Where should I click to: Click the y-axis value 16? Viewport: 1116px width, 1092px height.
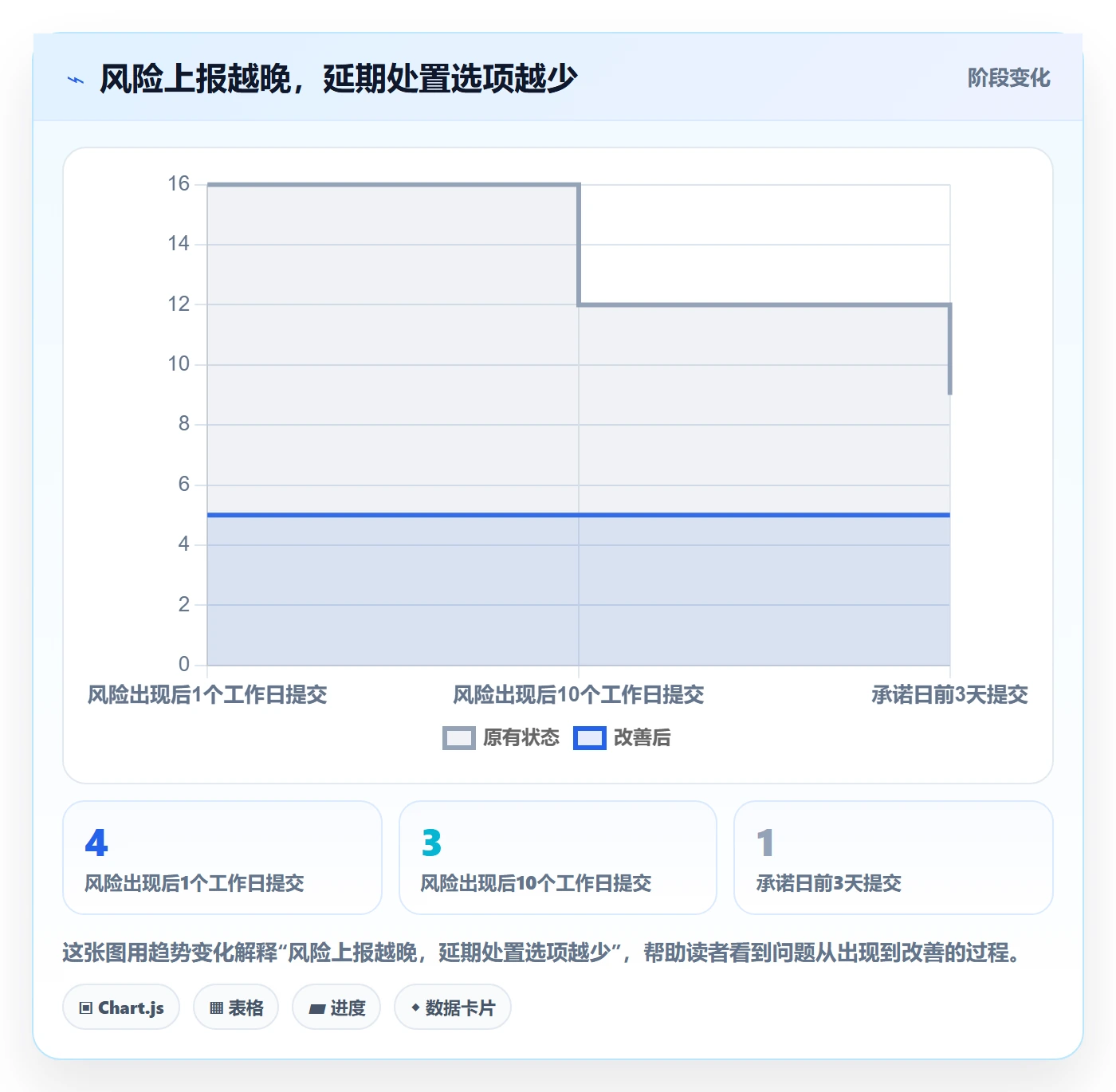179,184
